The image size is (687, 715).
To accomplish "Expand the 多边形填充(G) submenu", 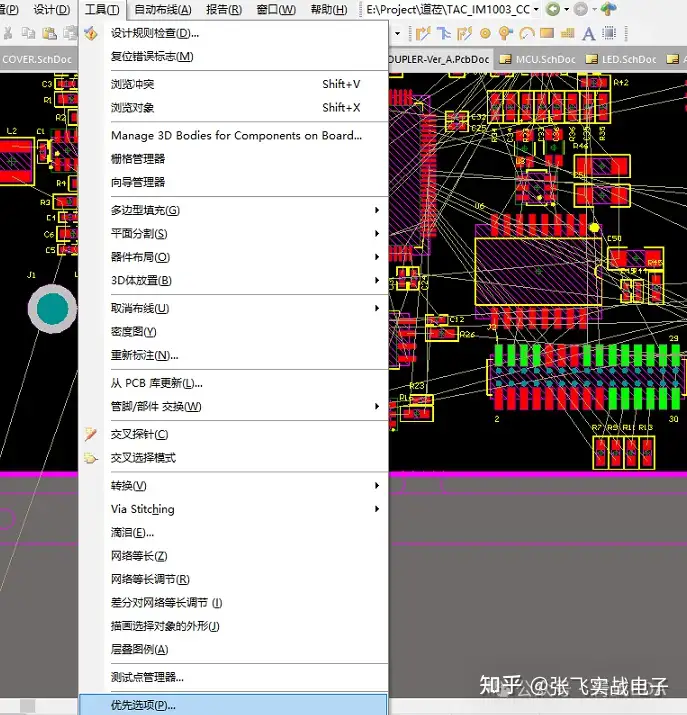I will tap(144, 210).
